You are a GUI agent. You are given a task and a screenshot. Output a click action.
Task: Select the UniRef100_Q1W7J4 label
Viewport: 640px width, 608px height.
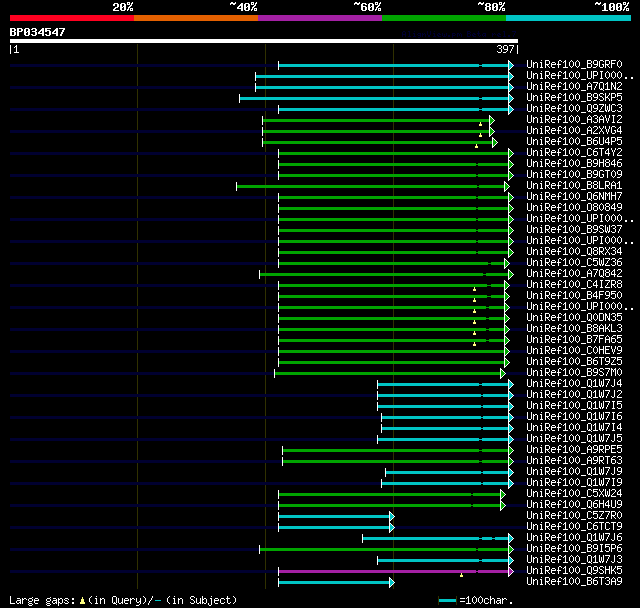[x=574, y=384]
